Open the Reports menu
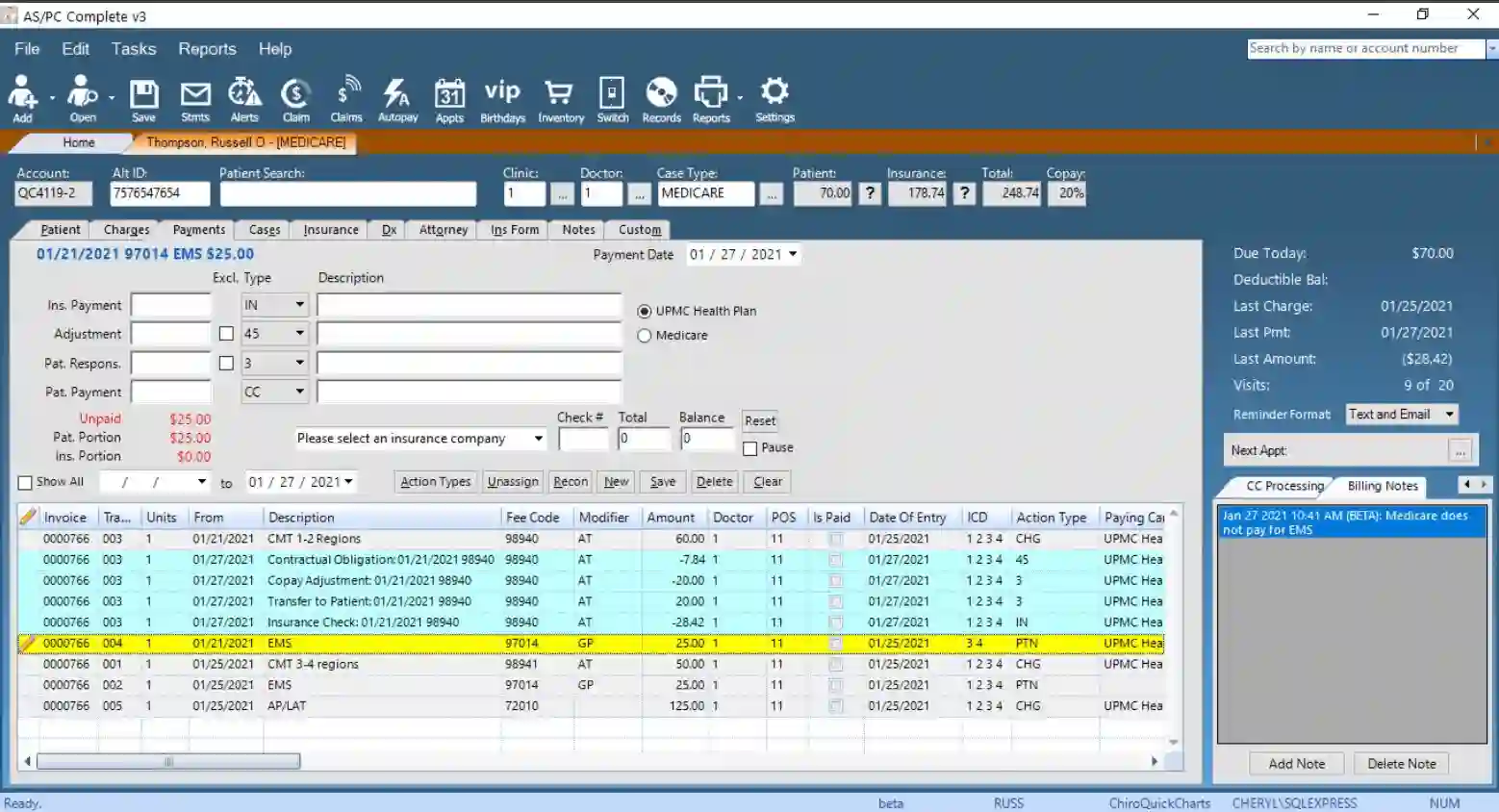This screenshot has height=812, width=1499. pos(207,49)
